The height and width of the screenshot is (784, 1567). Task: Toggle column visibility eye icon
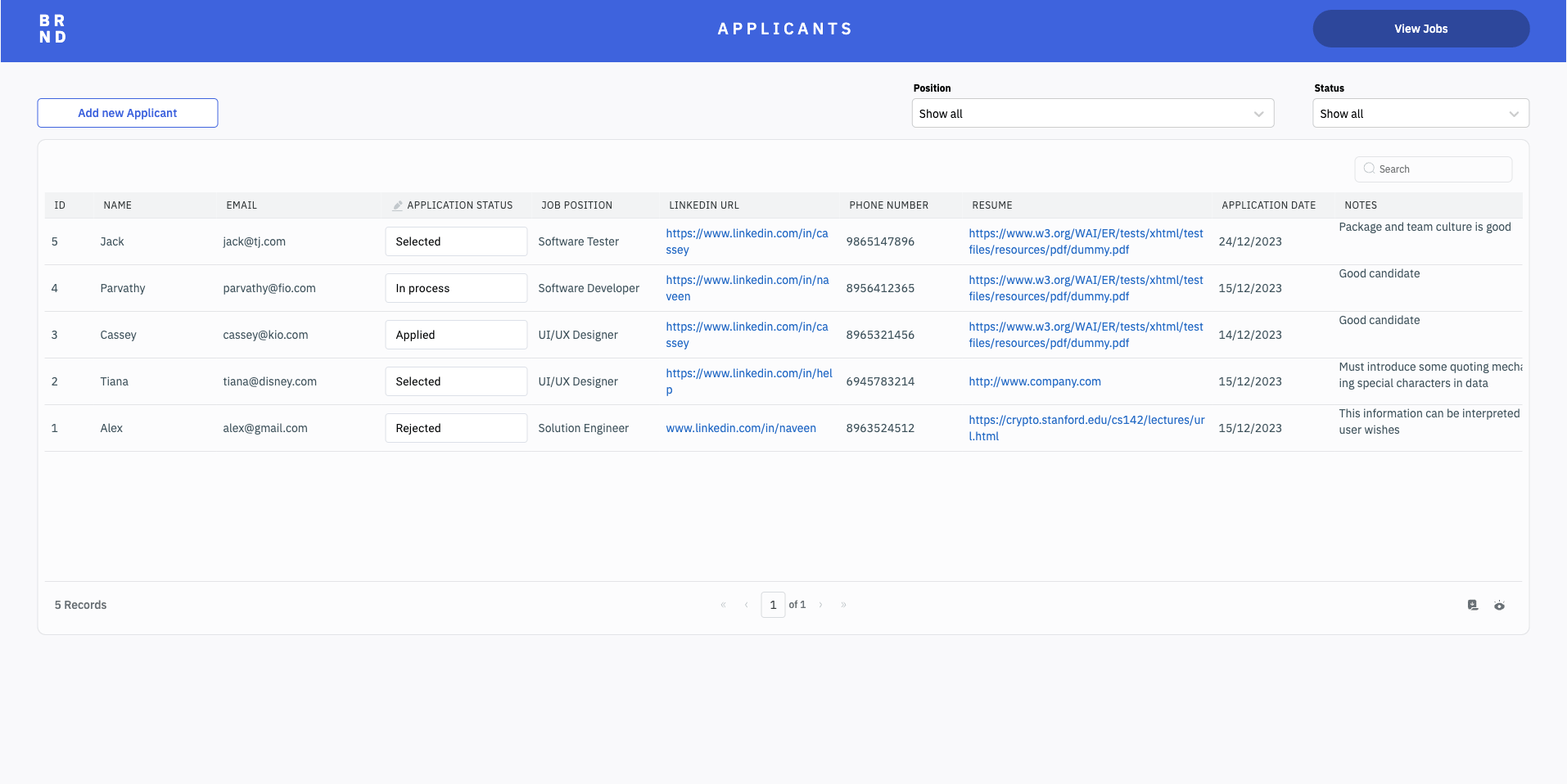point(1499,606)
